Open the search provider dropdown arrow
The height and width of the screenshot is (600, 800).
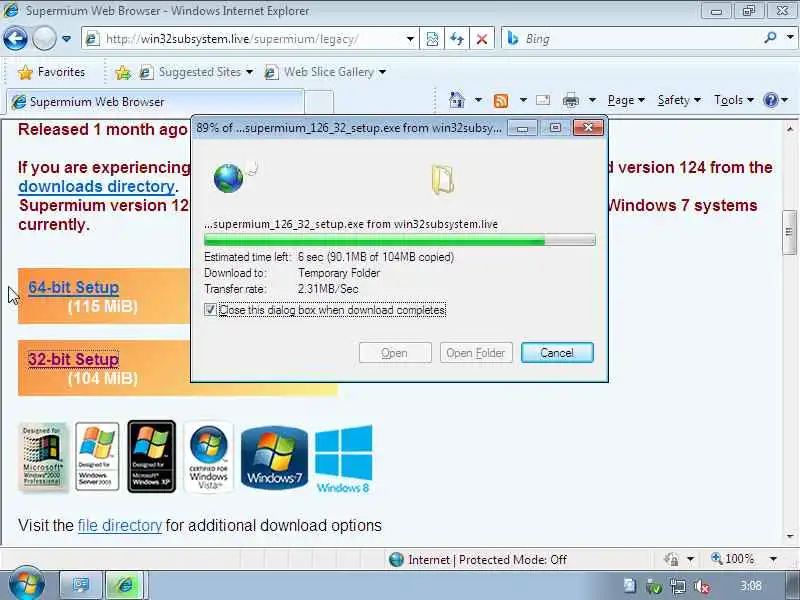(x=790, y=38)
